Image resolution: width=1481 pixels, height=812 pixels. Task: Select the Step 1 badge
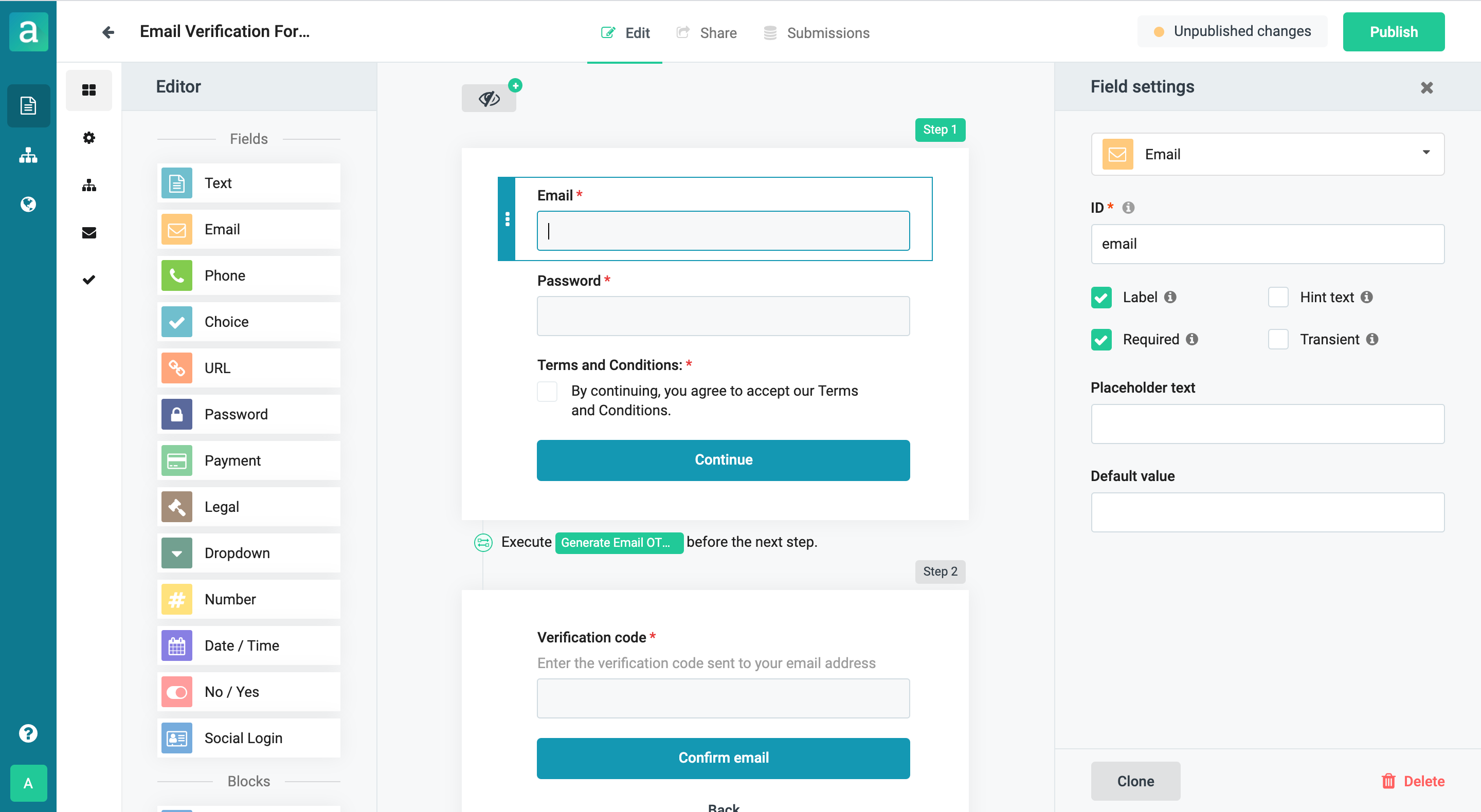pyautogui.click(x=940, y=130)
